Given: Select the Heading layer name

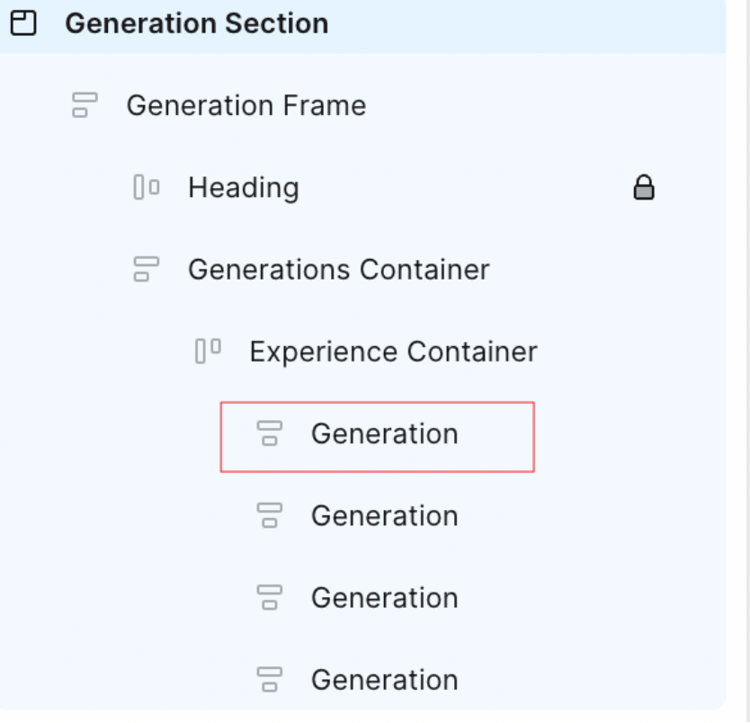Looking at the screenshot, I should (x=243, y=187).
